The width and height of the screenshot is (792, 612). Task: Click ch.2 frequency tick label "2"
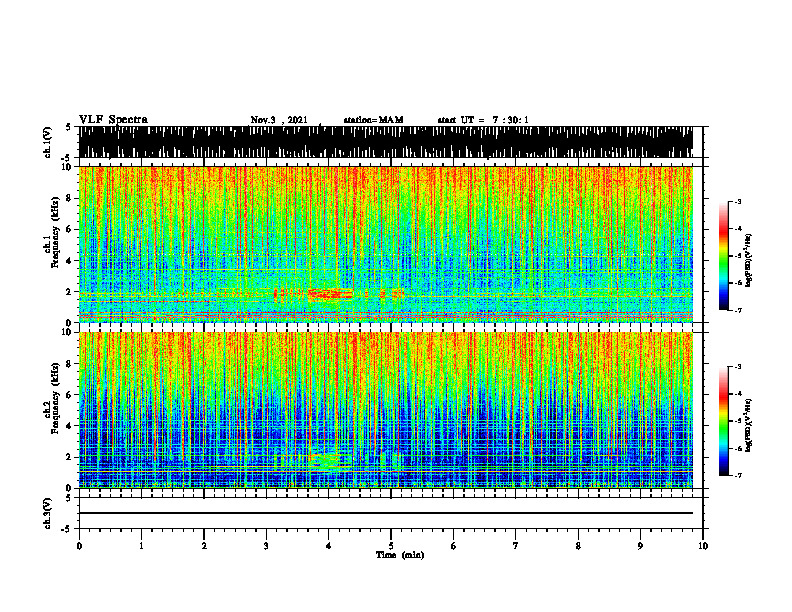coord(70,457)
